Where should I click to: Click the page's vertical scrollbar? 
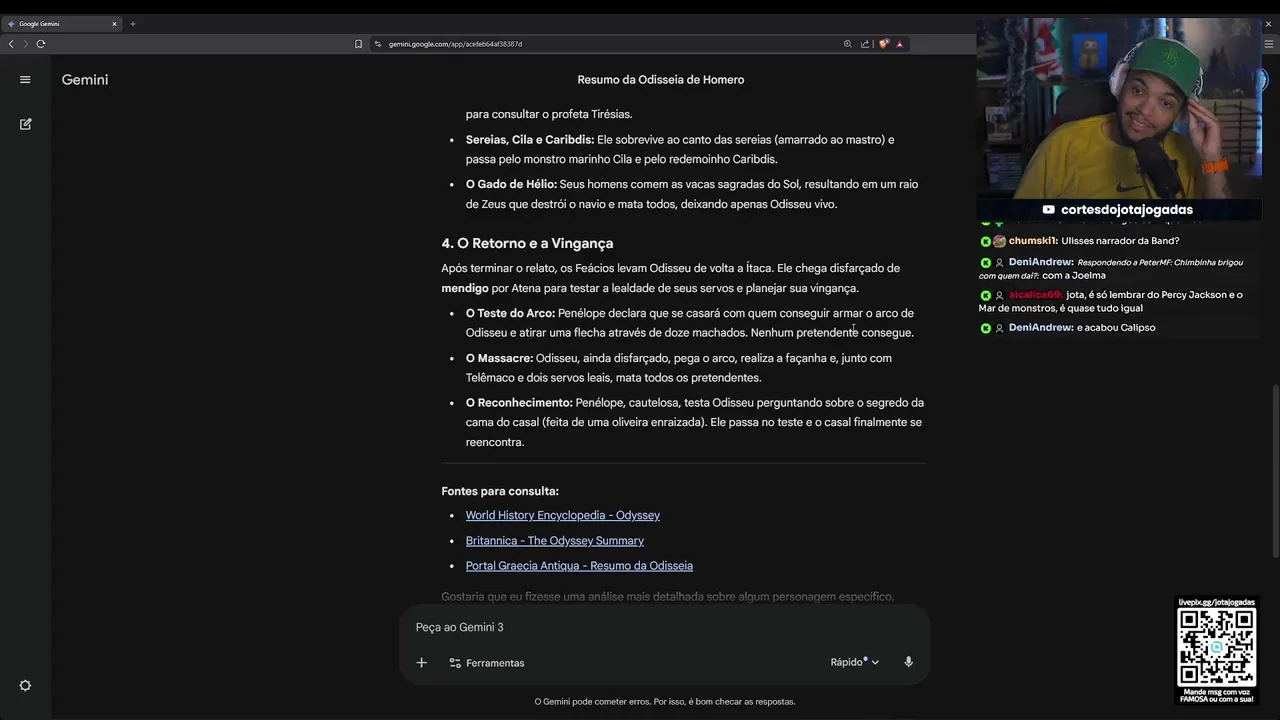click(x=1274, y=470)
